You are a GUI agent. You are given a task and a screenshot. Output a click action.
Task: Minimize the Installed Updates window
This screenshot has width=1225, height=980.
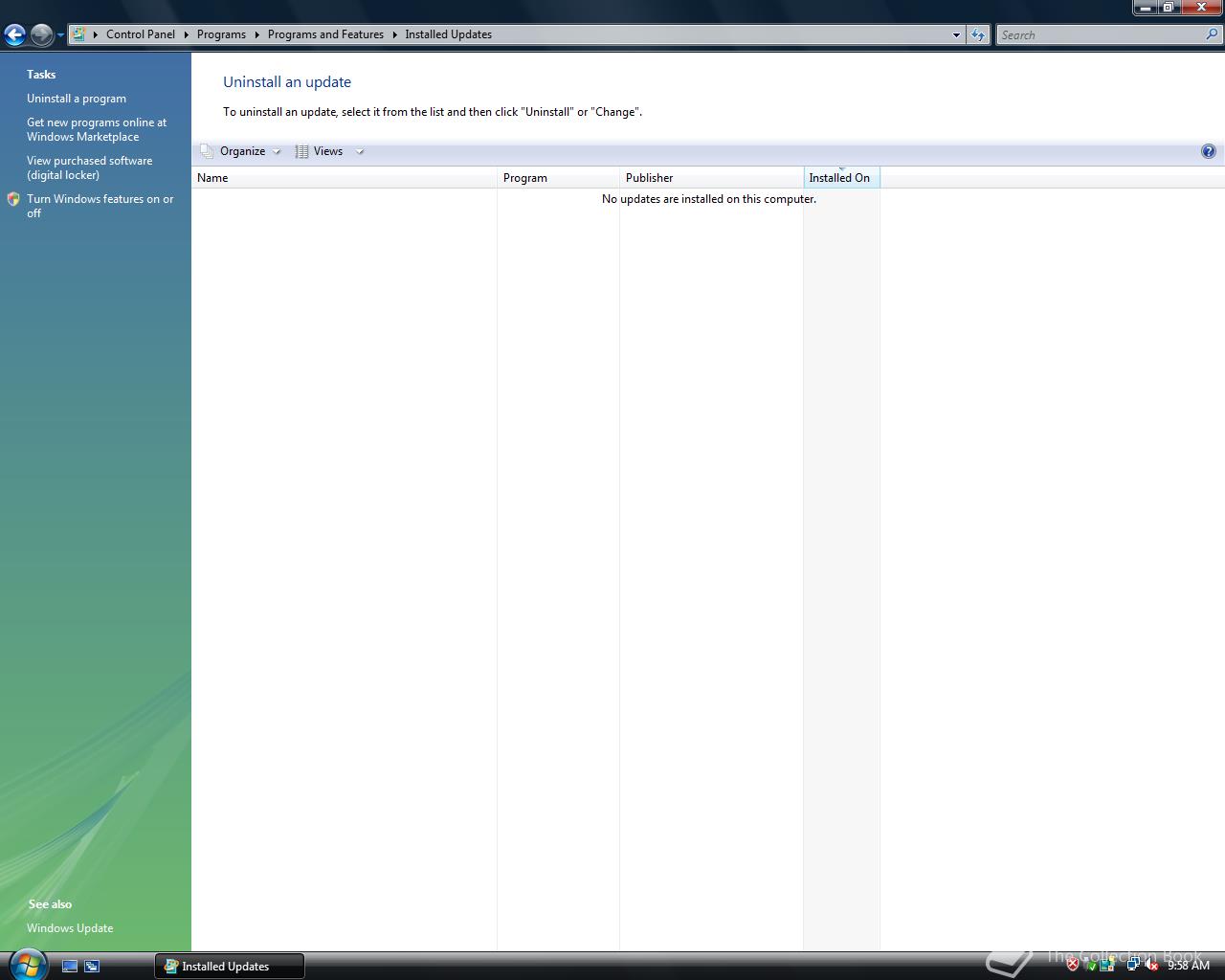(x=1146, y=8)
